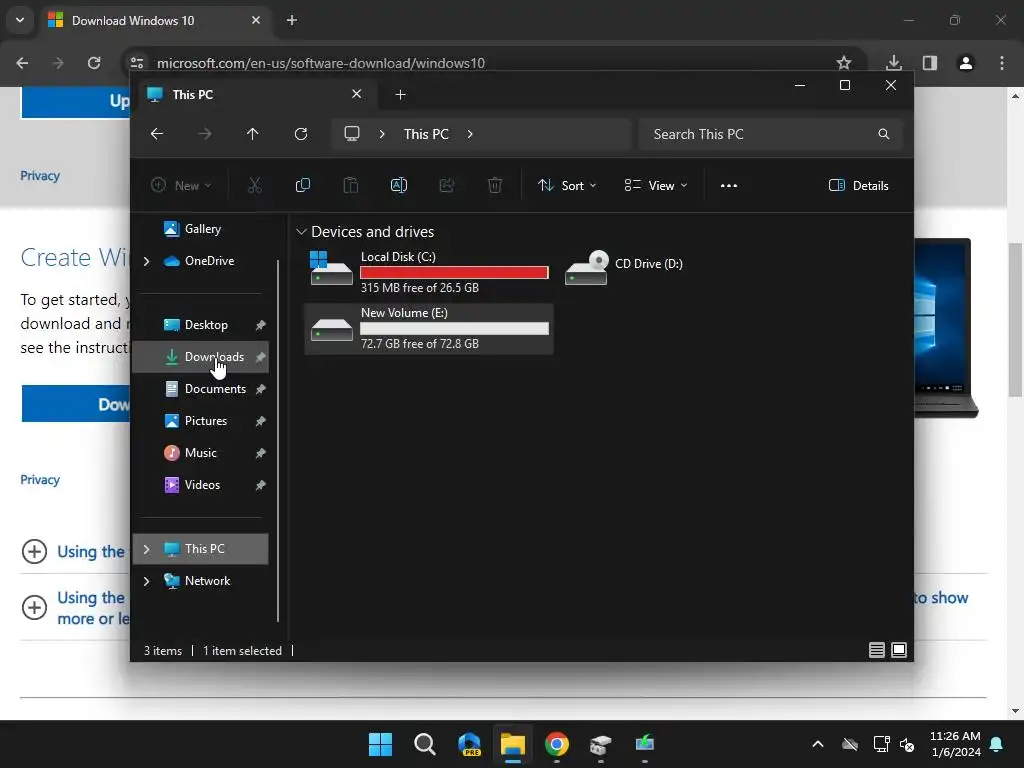Select the Download Windows 10 Chrome tab
The height and width of the screenshot is (768, 1024).
[155, 21]
